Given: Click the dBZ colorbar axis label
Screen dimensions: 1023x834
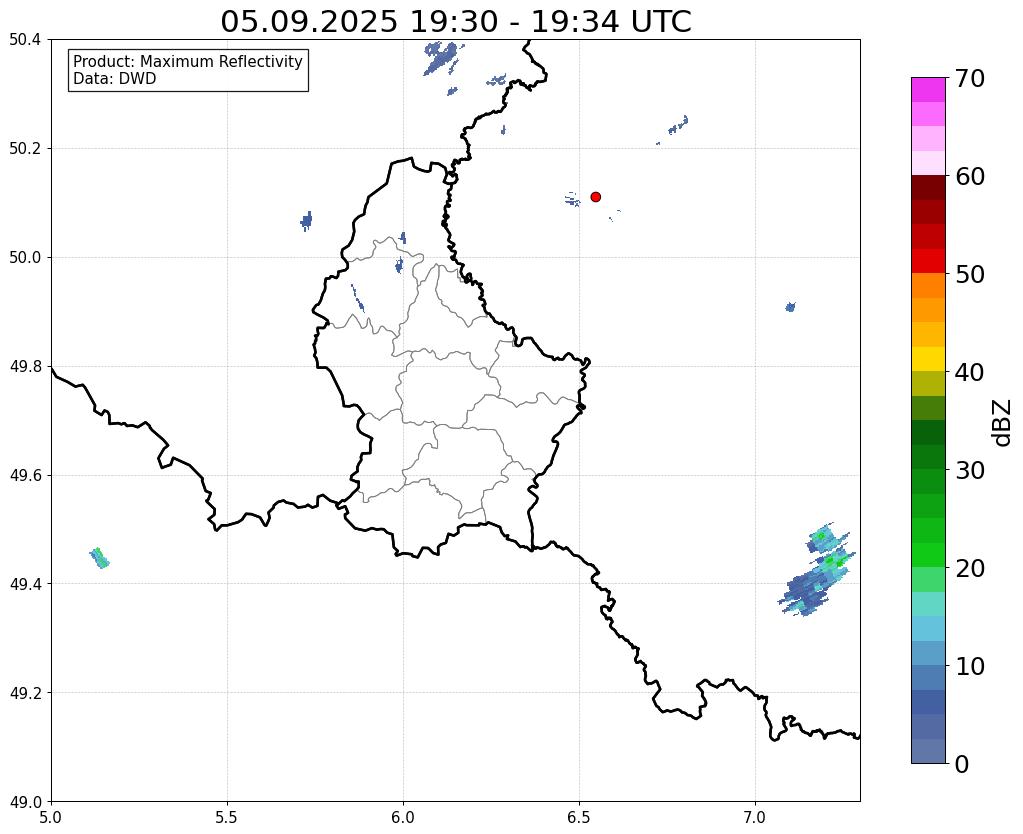Looking at the screenshot, I should (x=1003, y=423).
